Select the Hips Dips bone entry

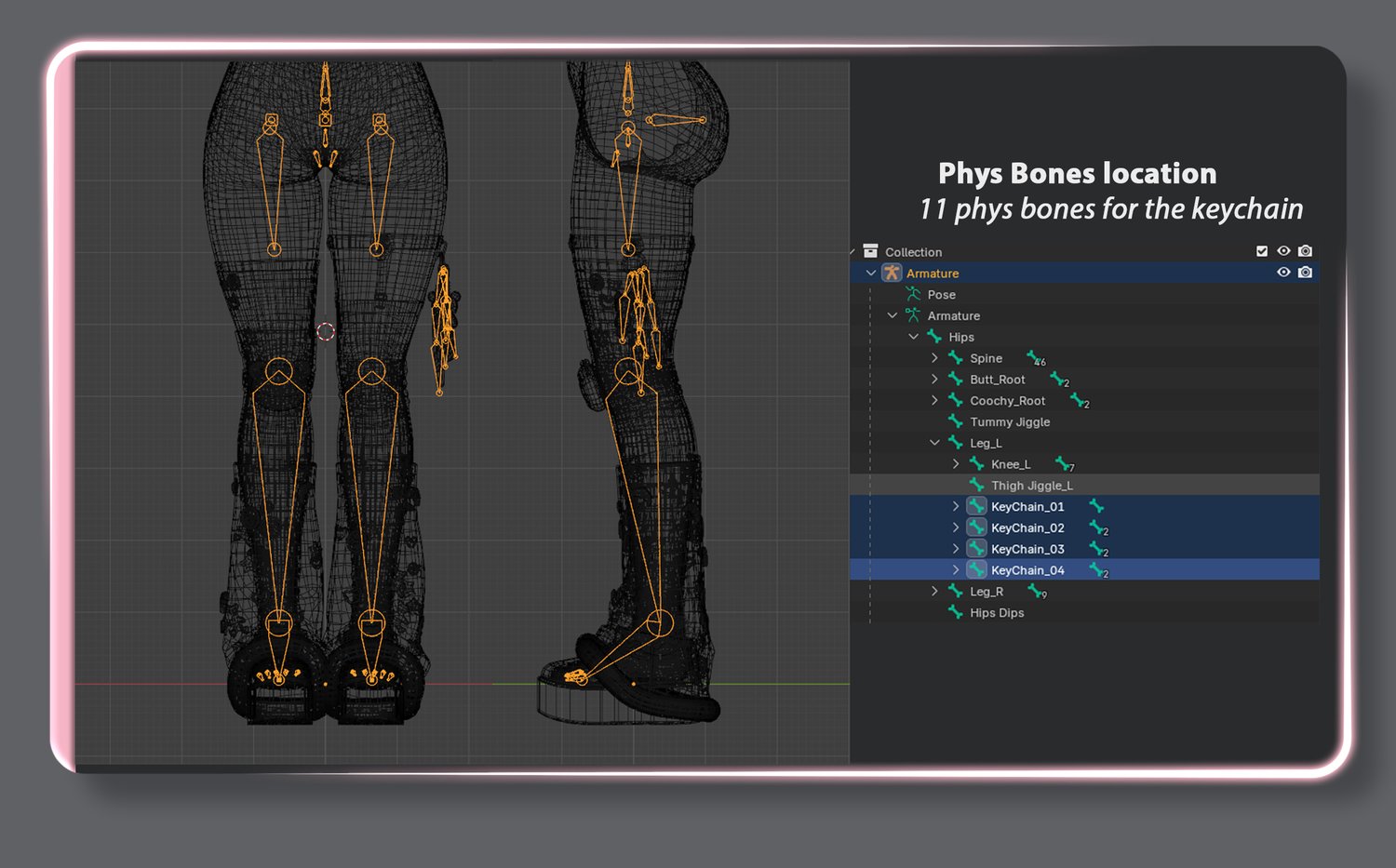[x=997, y=613]
